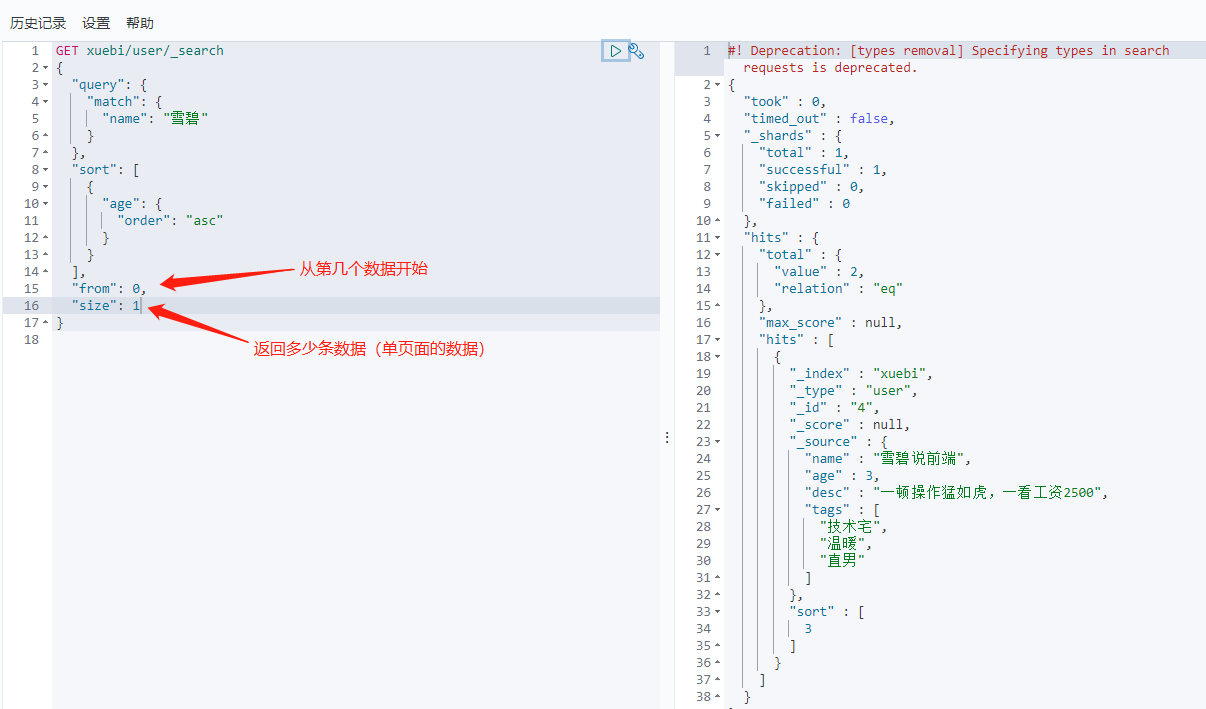Click the "温暖" tag value

click(846, 544)
